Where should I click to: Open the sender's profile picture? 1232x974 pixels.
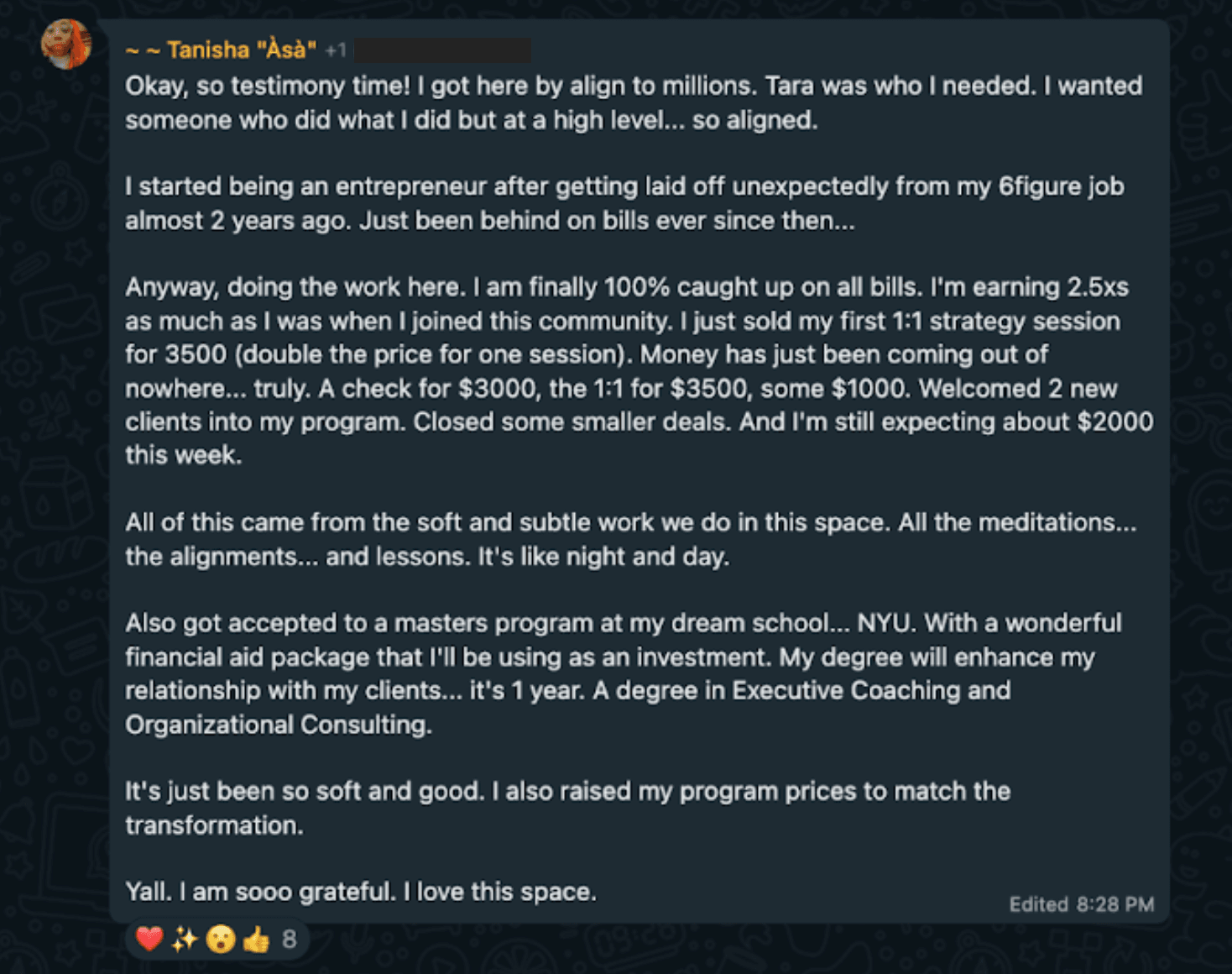[66, 44]
